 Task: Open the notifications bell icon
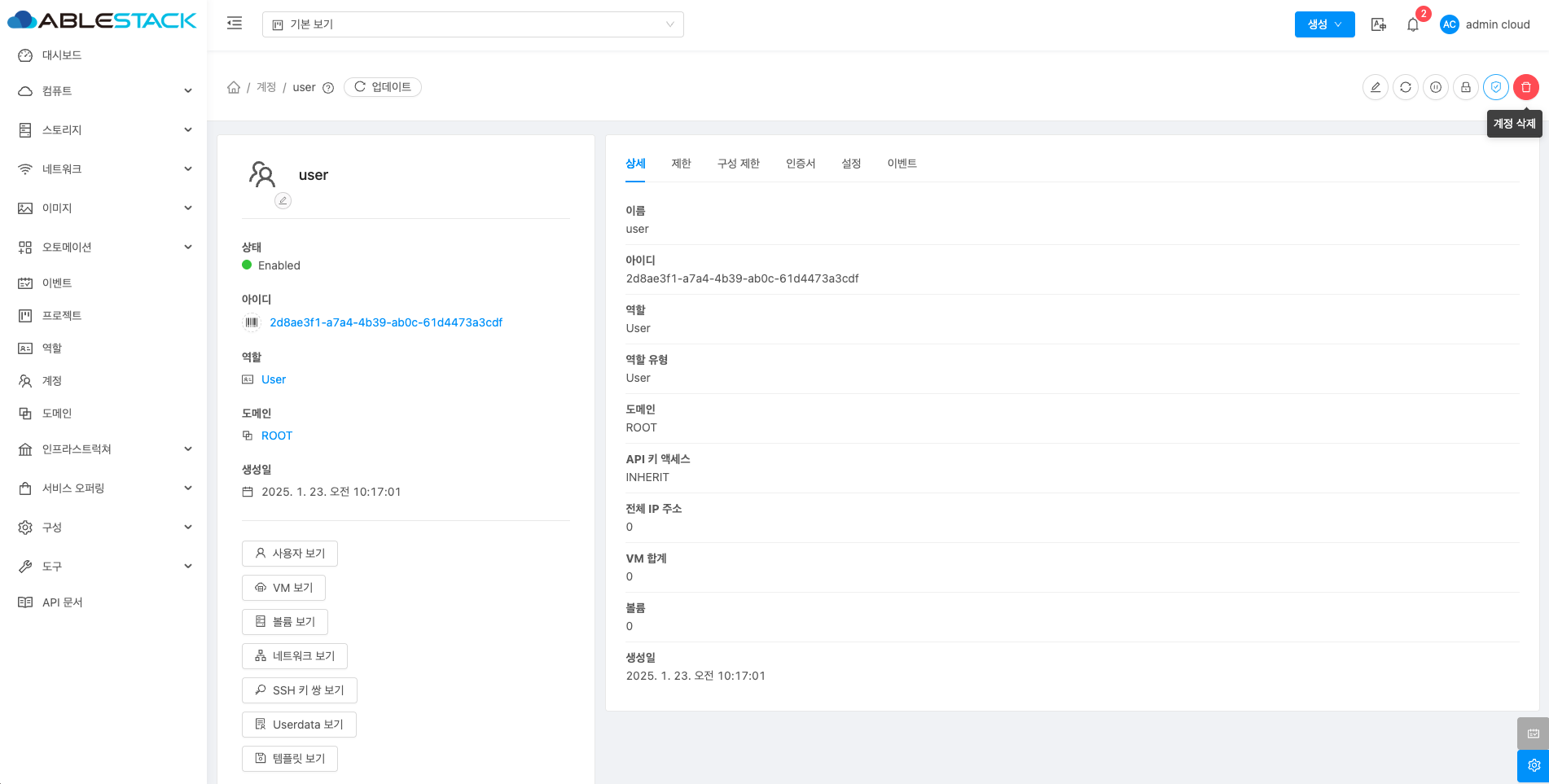1413,24
